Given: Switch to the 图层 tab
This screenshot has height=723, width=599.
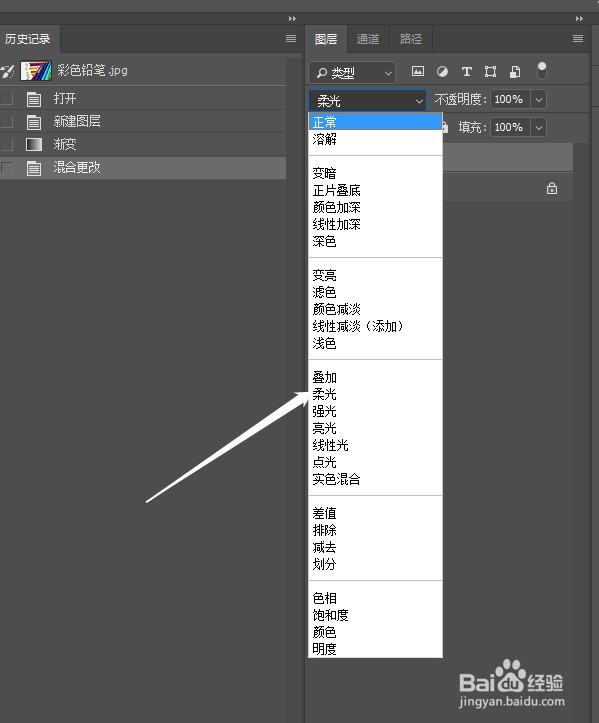Looking at the screenshot, I should 326,39.
